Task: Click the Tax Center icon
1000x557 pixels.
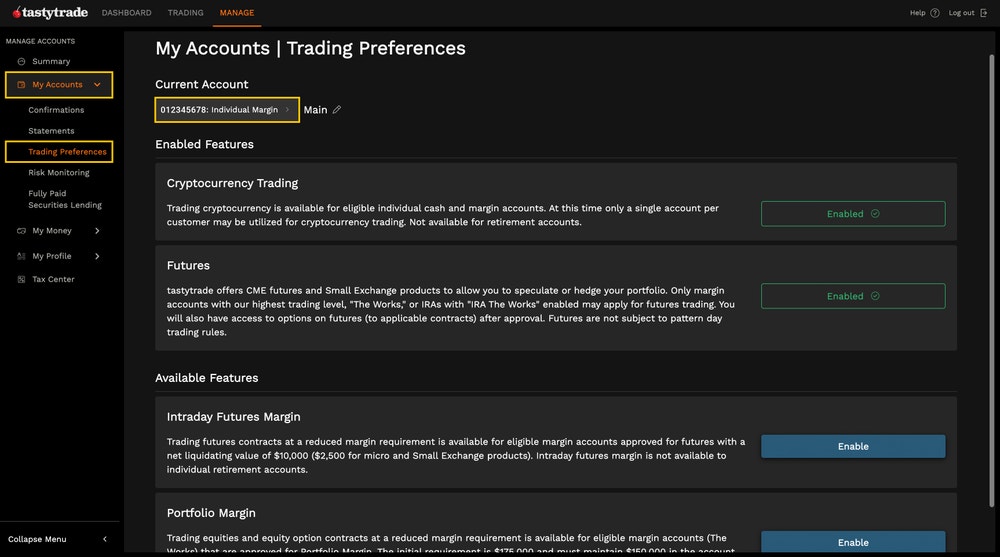Action: [x=21, y=279]
